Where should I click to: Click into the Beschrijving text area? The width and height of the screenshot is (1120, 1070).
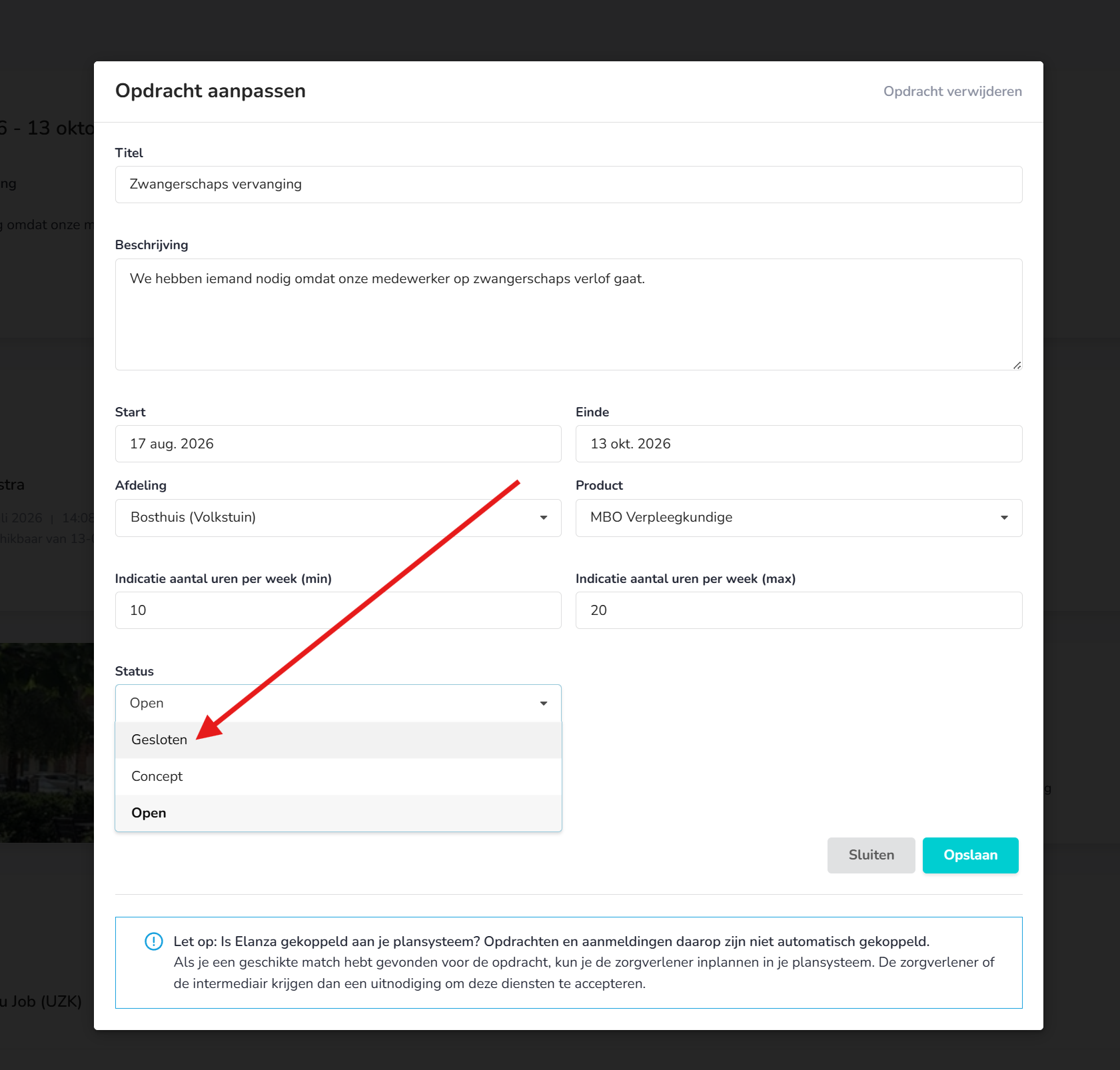pos(569,314)
